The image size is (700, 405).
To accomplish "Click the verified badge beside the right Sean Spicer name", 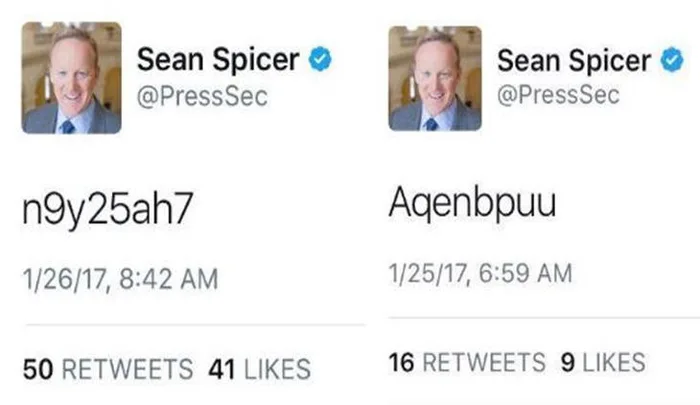I will pos(670,59).
